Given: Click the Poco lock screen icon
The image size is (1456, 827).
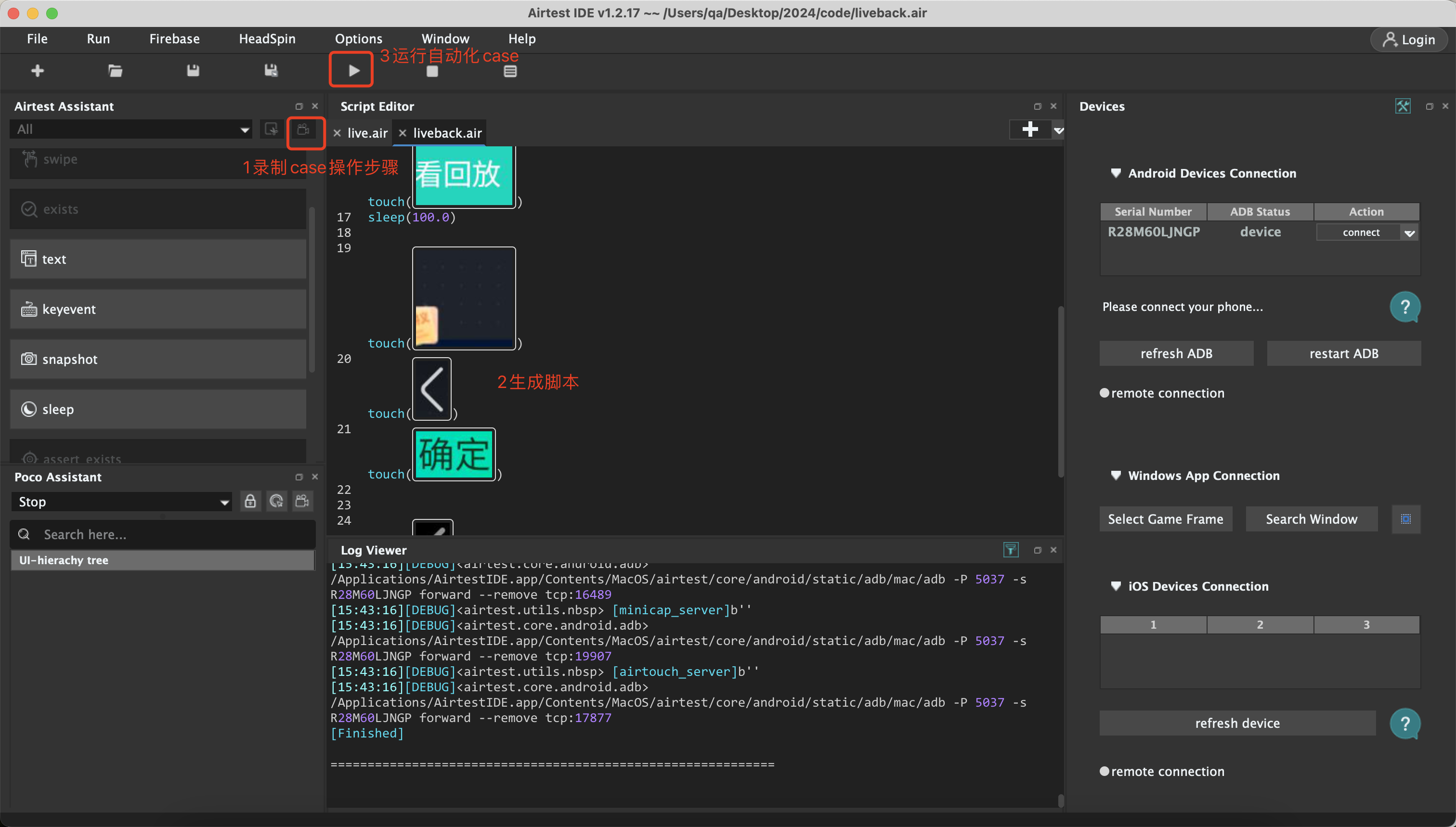Looking at the screenshot, I should pos(250,501).
